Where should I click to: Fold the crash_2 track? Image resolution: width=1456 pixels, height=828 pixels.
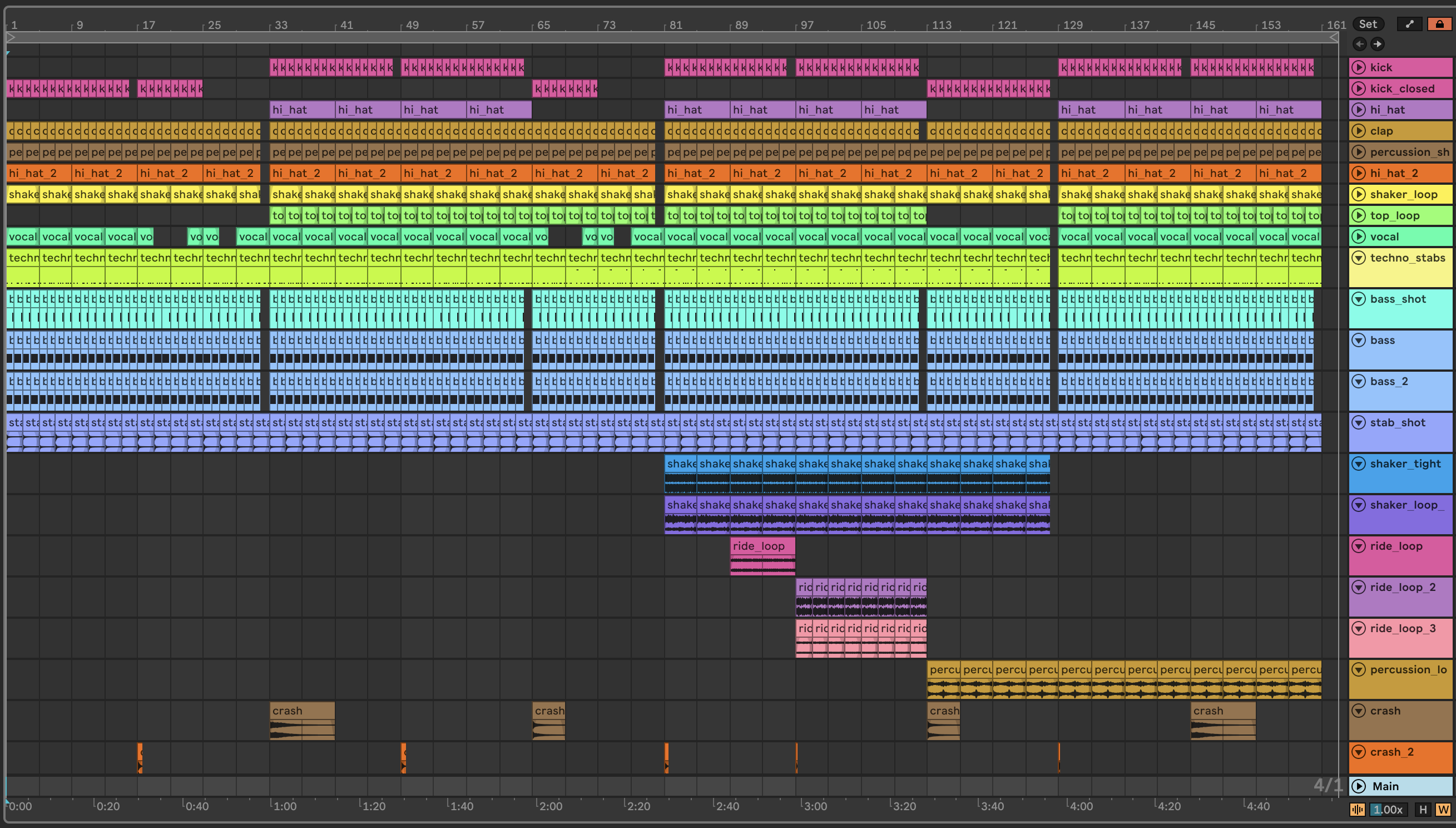pos(1359,752)
